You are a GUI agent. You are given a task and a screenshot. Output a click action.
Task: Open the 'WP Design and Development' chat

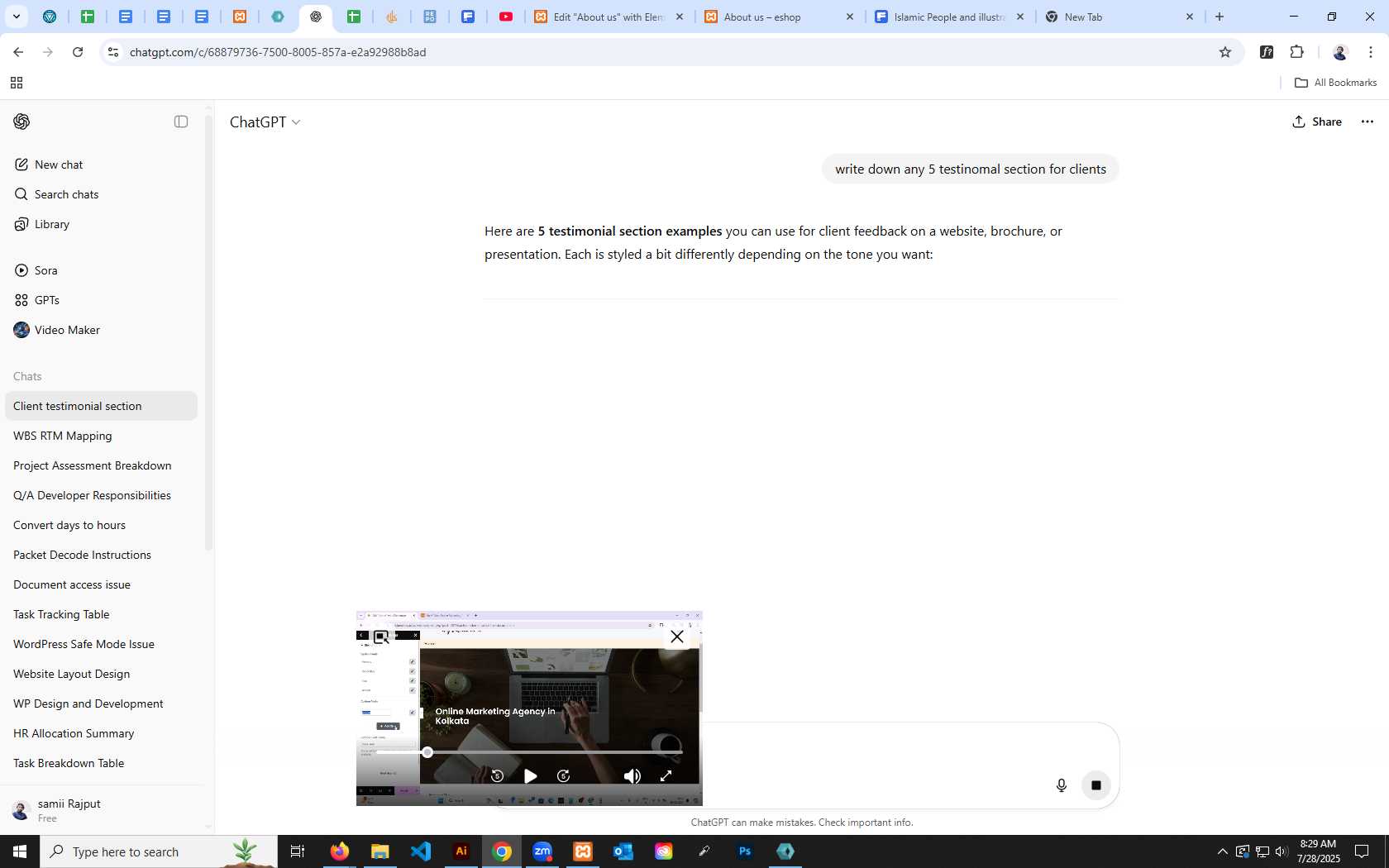pyautogui.click(x=101, y=703)
